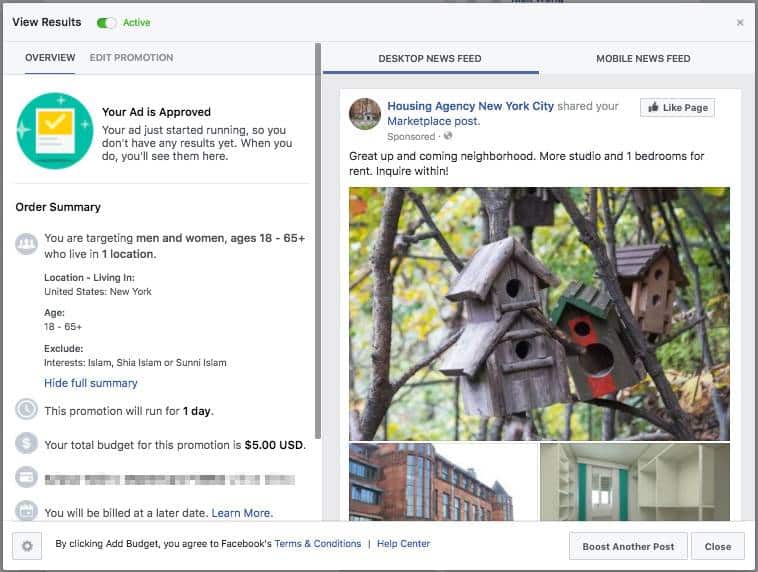Open the billing Learn More link
The image size is (758, 572).
[x=242, y=513]
